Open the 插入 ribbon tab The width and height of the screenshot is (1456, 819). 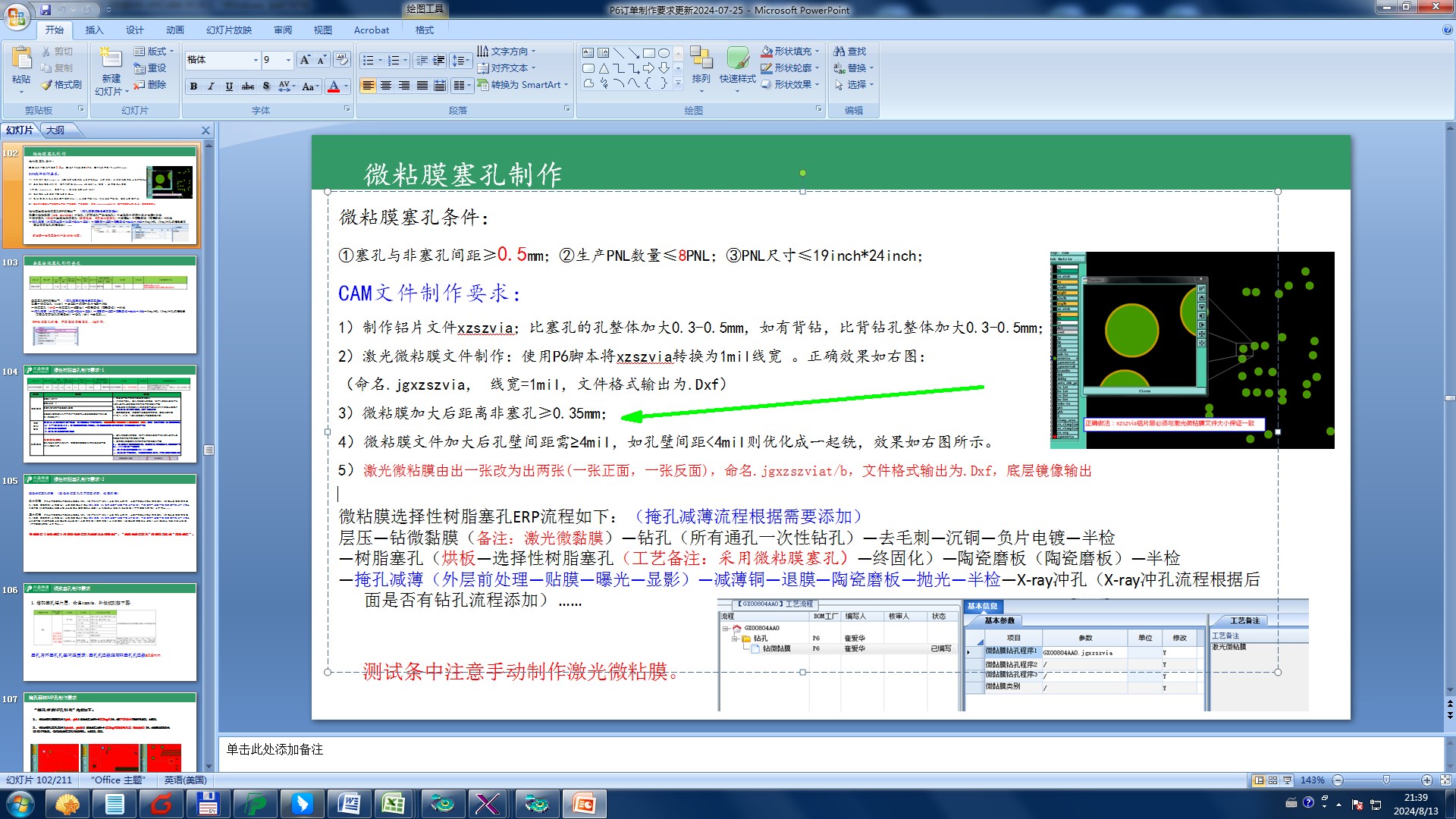coord(94,30)
